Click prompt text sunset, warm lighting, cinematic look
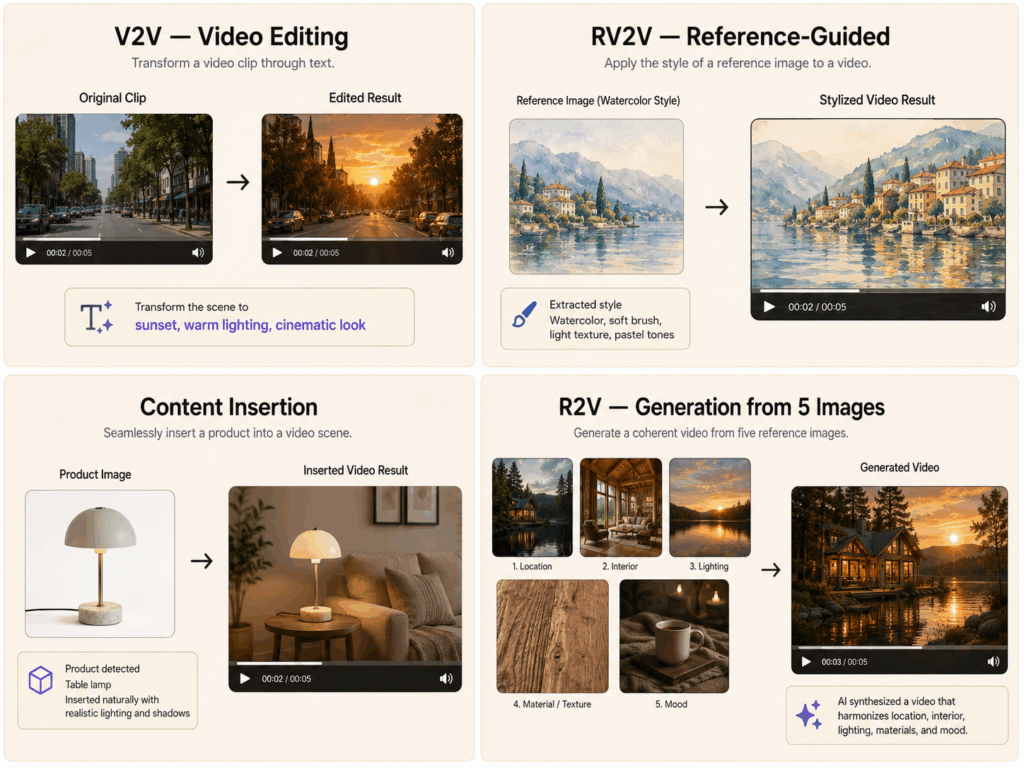The image size is (1024, 768). tap(250, 325)
